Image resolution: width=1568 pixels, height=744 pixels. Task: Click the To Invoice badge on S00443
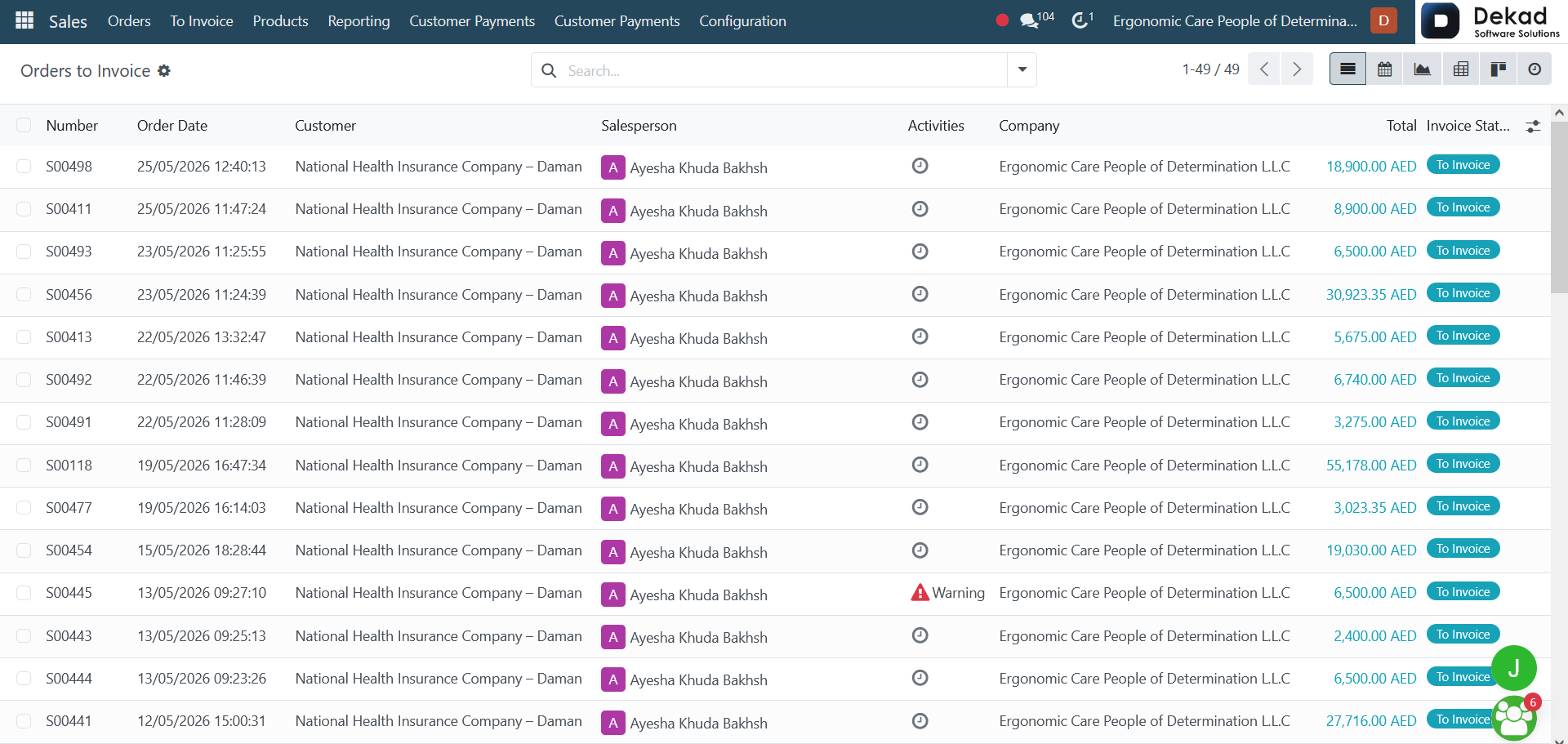click(1463, 635)
